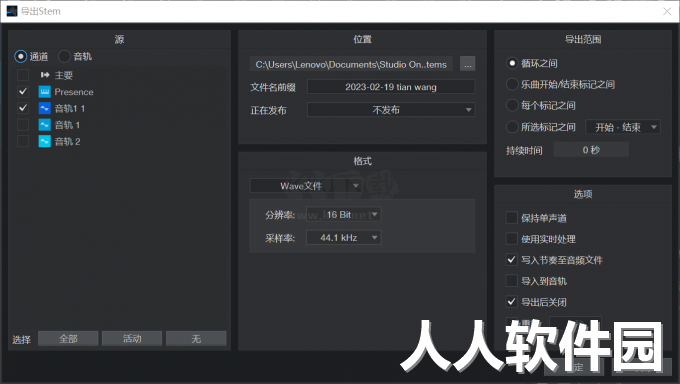Select 每个标记之间 option

512,105
